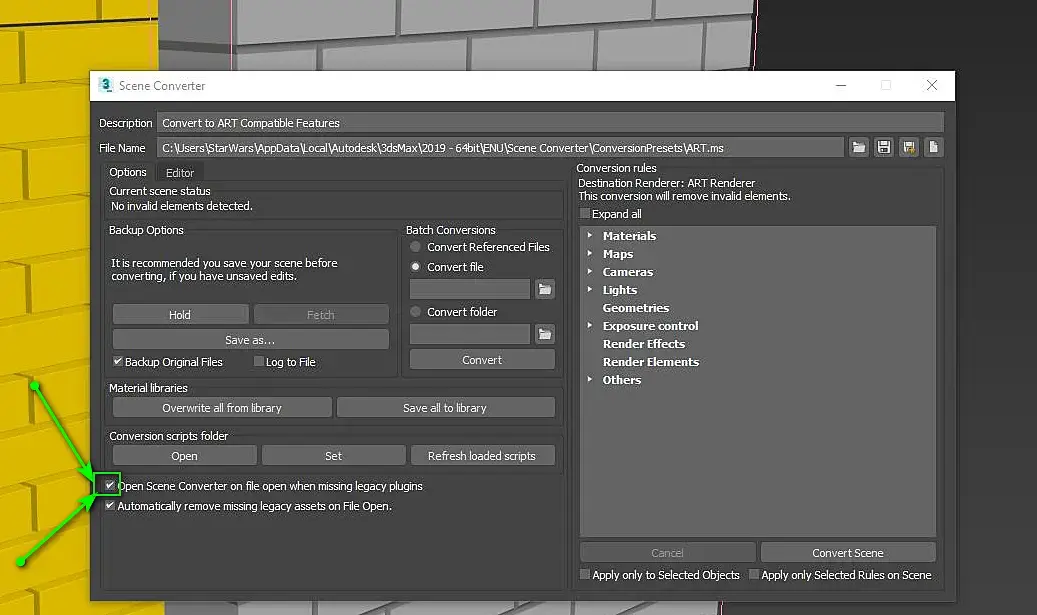Screen dimensions: 1037x615
Task: Click the File Name path field
Action: (x=500, y=147)
